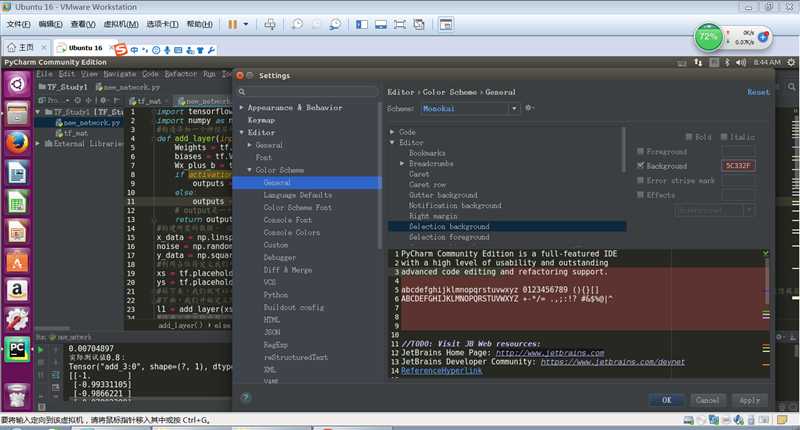Open LibreOffice Impress from the launcher
This screenshot has width=800, height=430.
tap(17, 232)
